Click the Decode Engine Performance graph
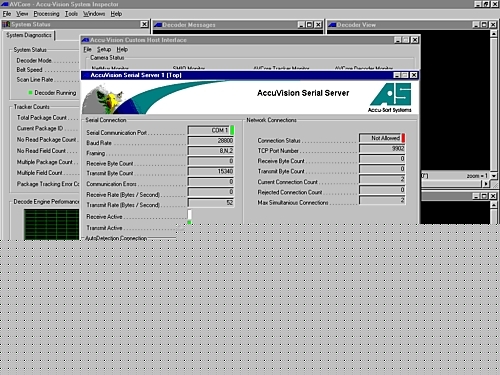The height and width of the screenshot is (375, 500). coord(52,224)
